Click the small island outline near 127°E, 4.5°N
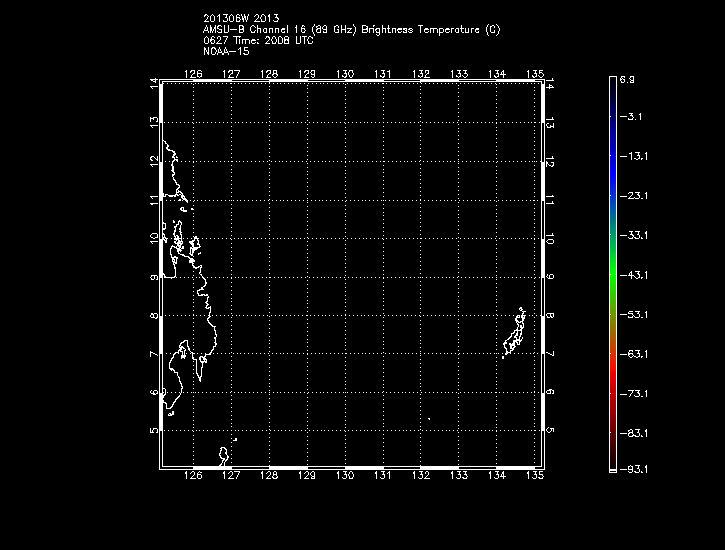This screenshot has width=725, height=550. click(224, 454)
